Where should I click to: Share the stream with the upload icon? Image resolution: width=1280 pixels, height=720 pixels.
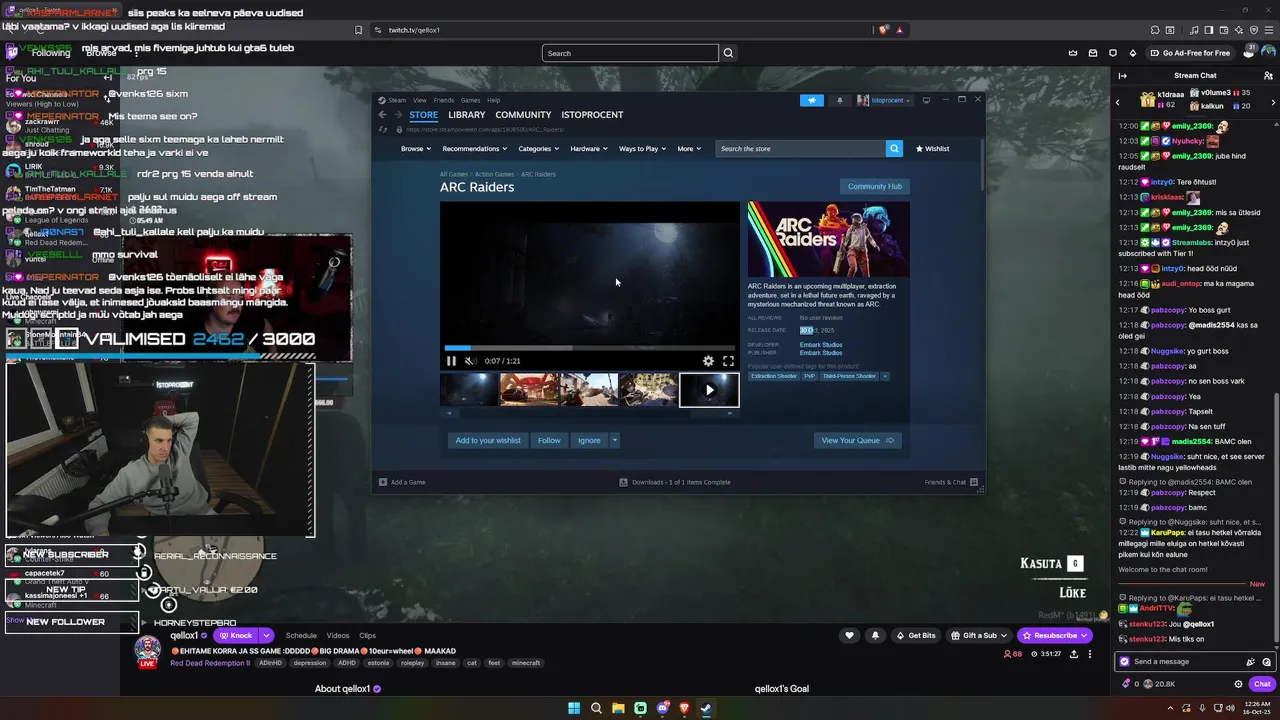1074,654
